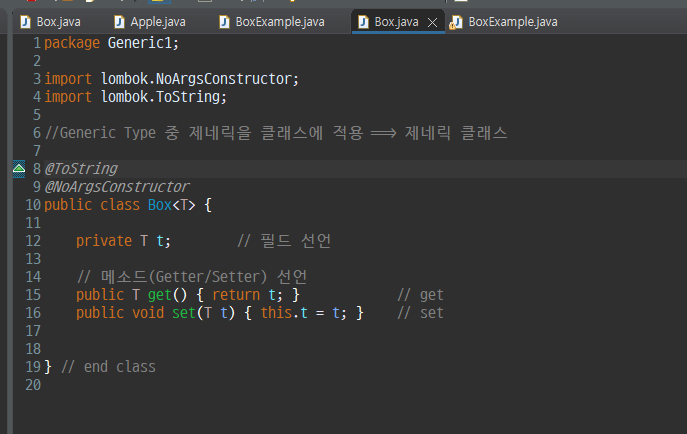The height and width of the screenshot is (434, 687).
Task: Click the 'package' keyword on line 1
Action: pos(72,43)
